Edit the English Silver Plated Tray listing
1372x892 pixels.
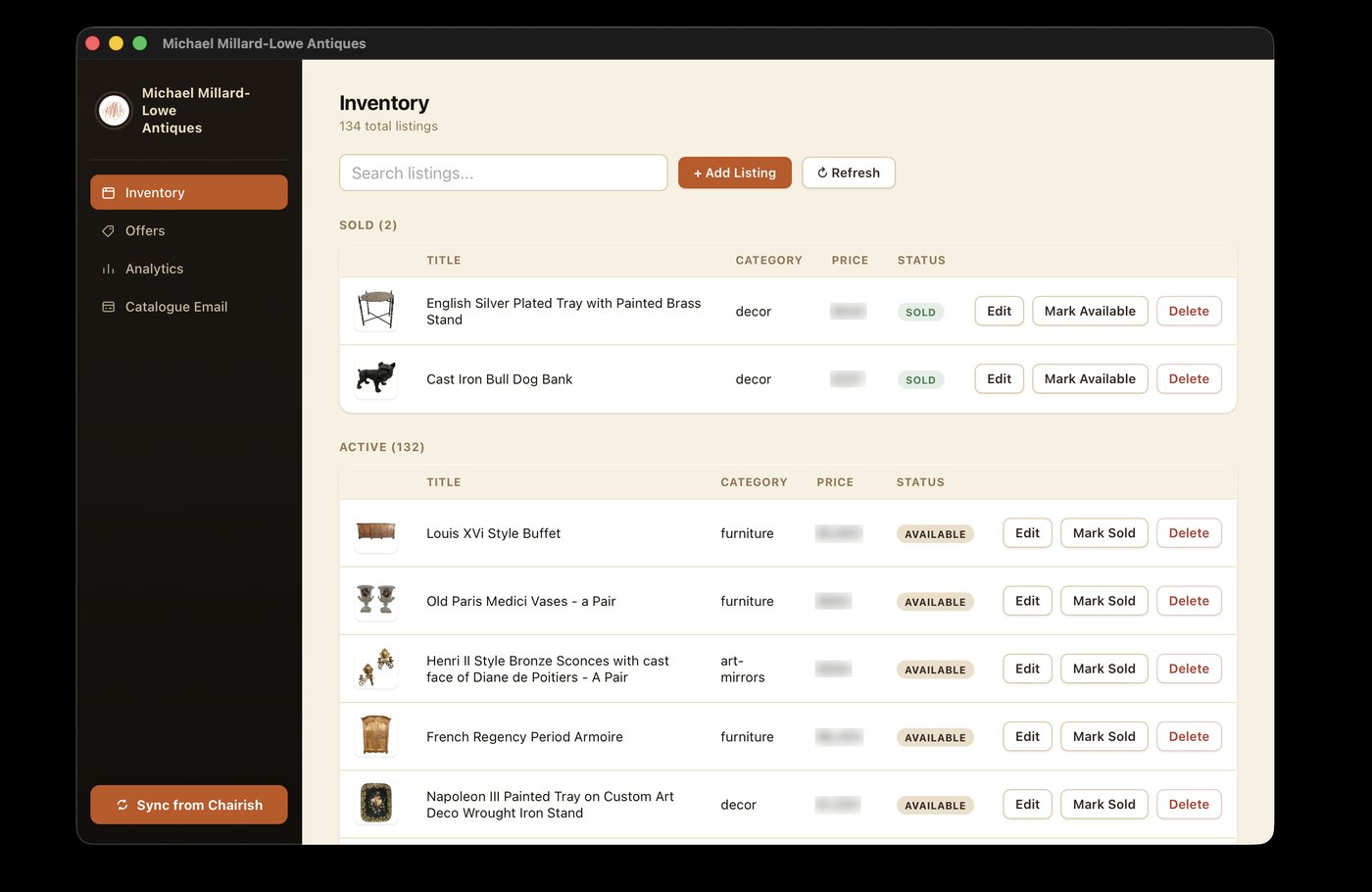click(1000, 311)
